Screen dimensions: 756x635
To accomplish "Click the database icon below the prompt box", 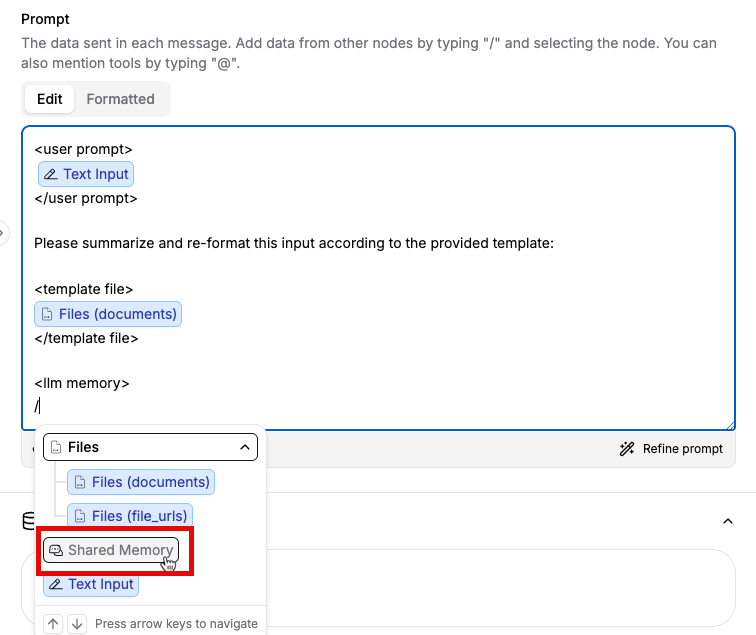I will click(x=30, y=521).
